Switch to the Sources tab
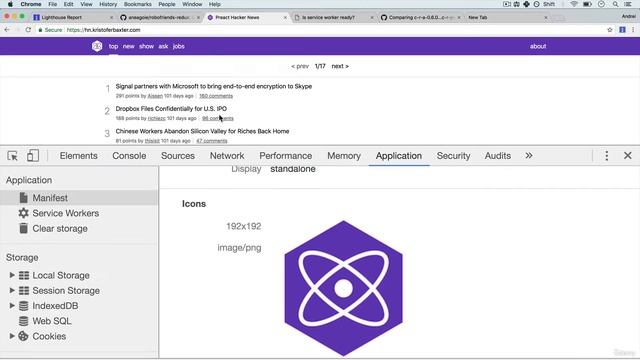Screen dimensions: 640x360 pos(178,156)
